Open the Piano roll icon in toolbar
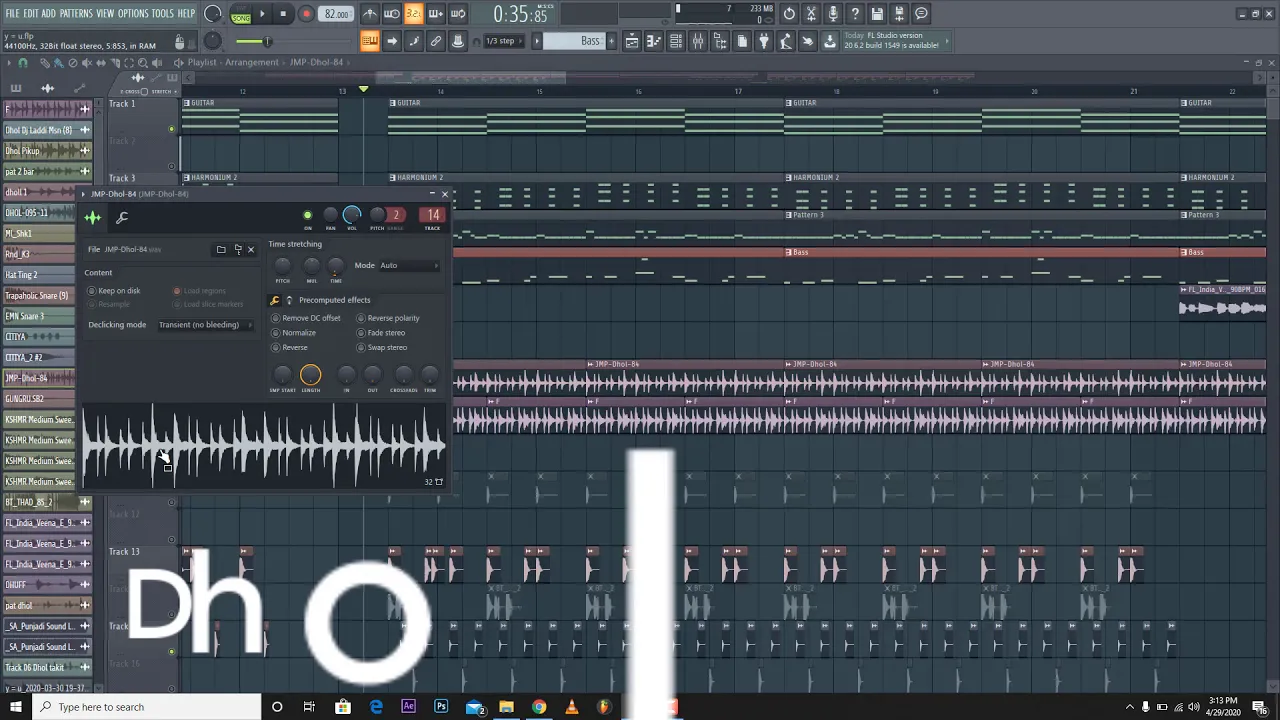 [654, 41]
